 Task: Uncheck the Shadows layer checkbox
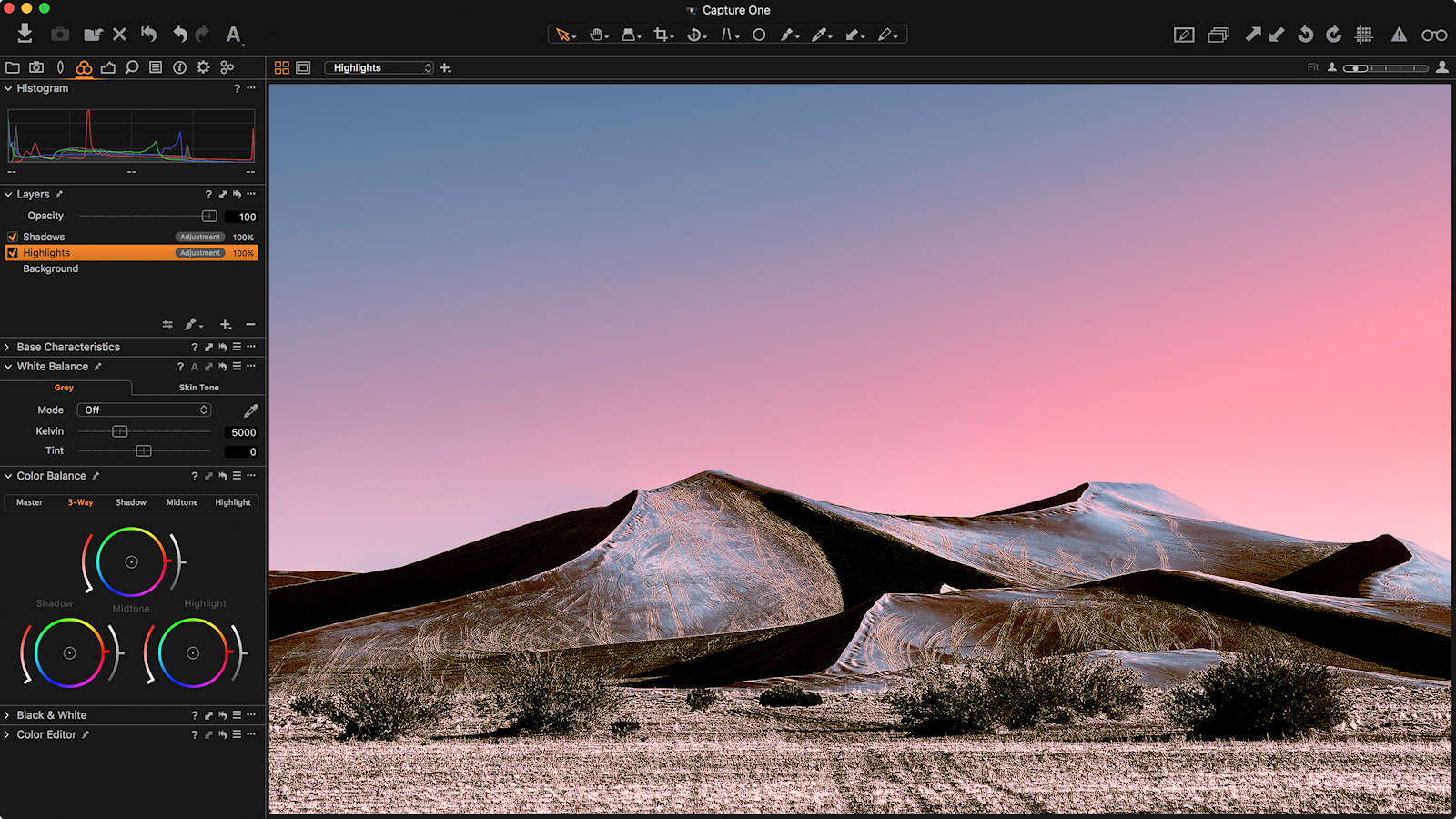coord(13,237)
